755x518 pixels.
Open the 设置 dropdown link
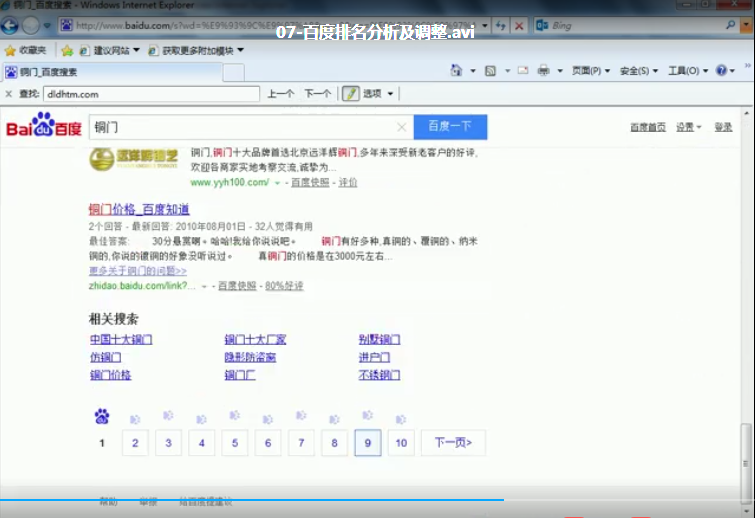coord(689,127)
